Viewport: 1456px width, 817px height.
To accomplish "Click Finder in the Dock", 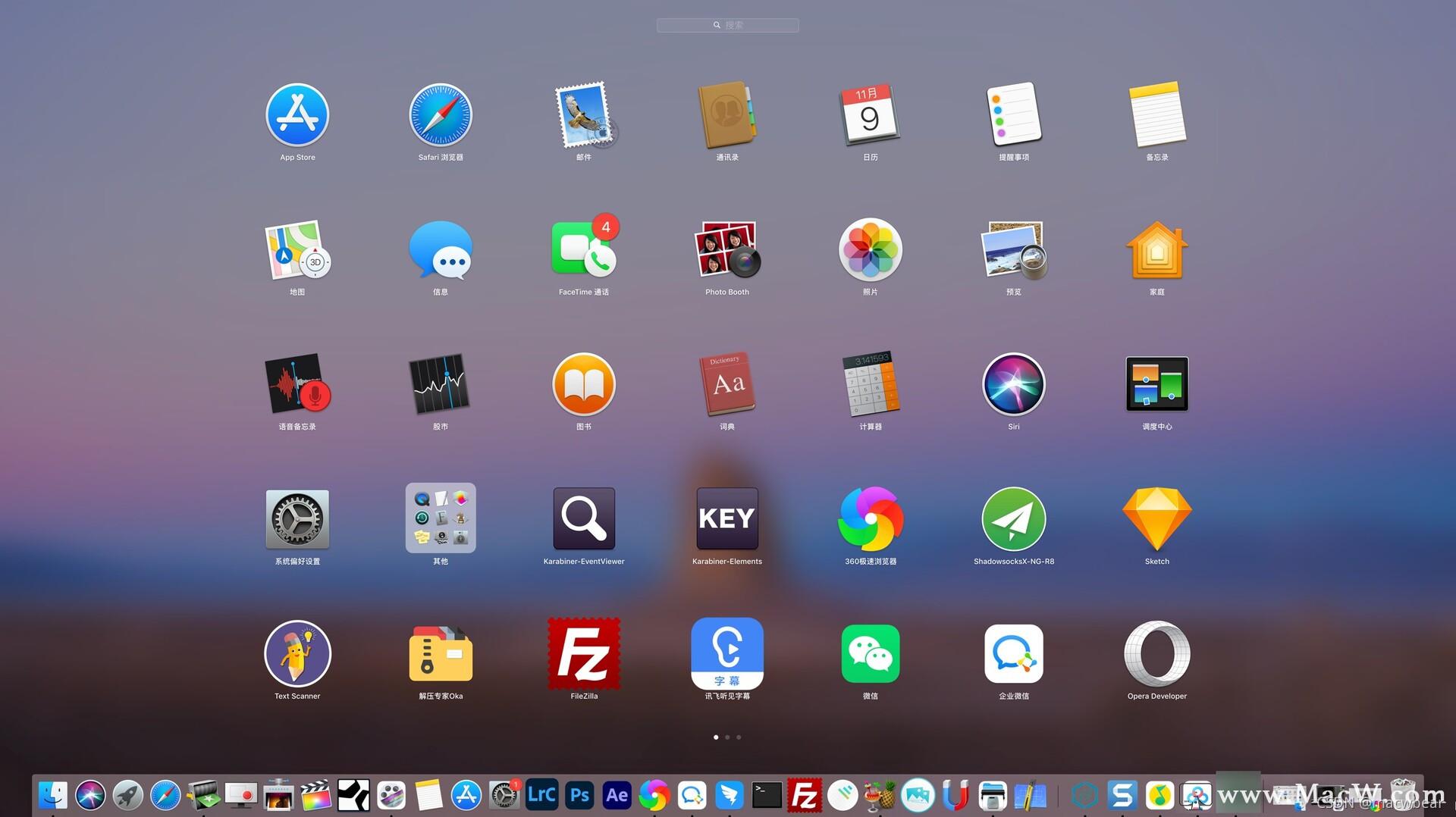I will coord(53,795).
